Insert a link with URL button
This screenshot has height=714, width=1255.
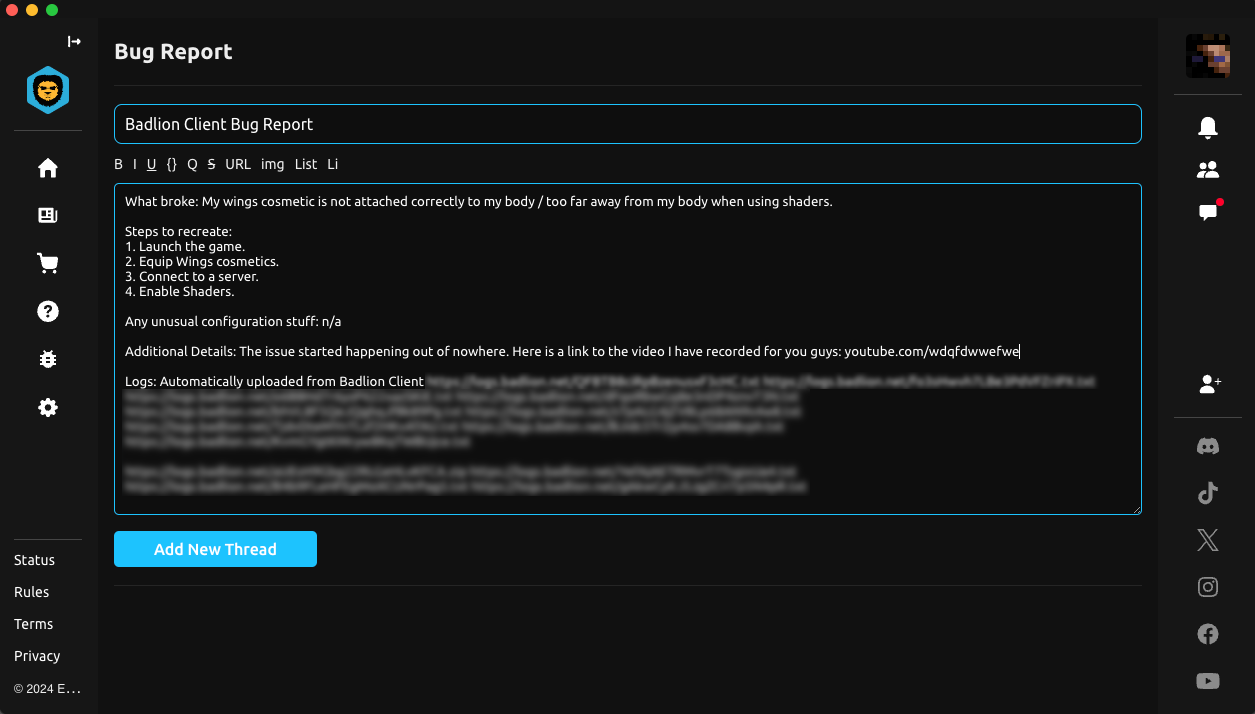click(238, 164)
